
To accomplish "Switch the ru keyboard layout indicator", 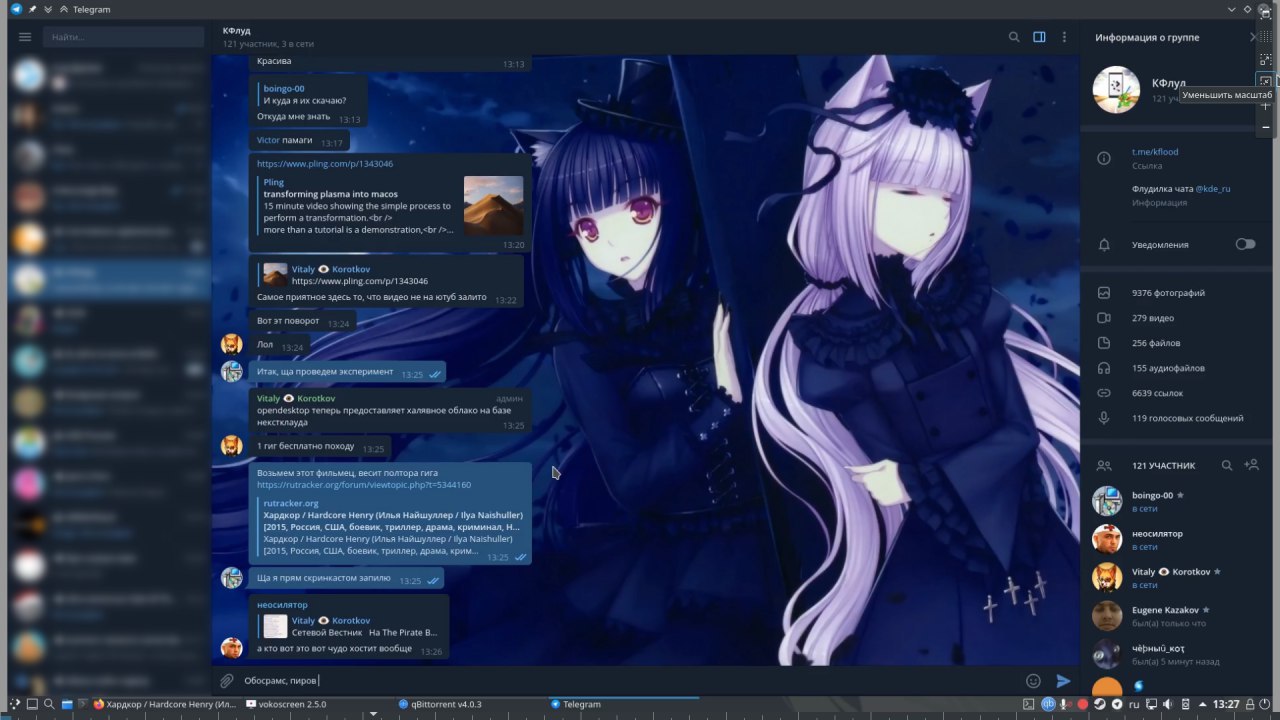I will (1134, 704).
